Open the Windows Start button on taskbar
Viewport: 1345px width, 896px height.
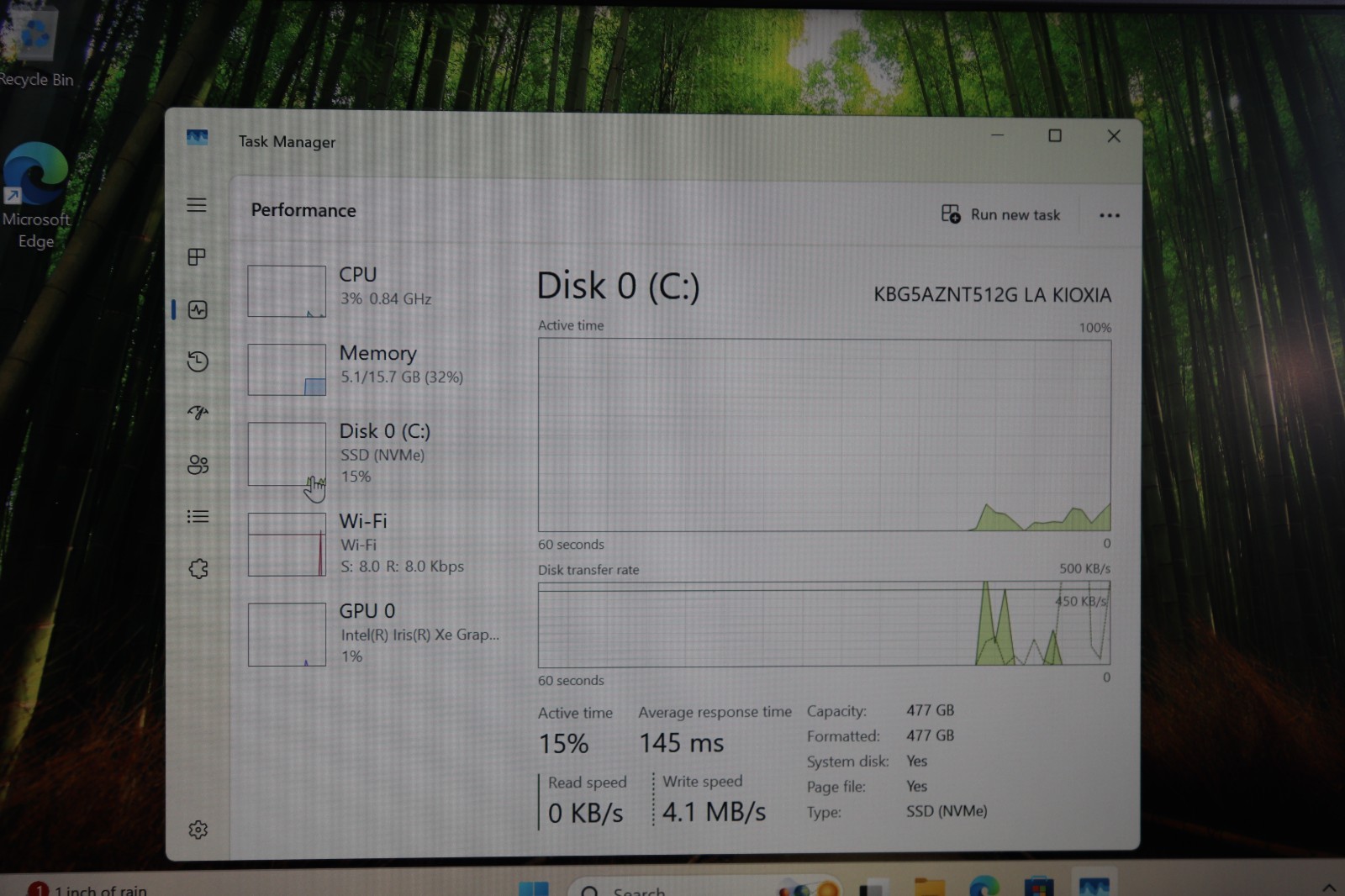pyautogui.click(x=534, y=888)
